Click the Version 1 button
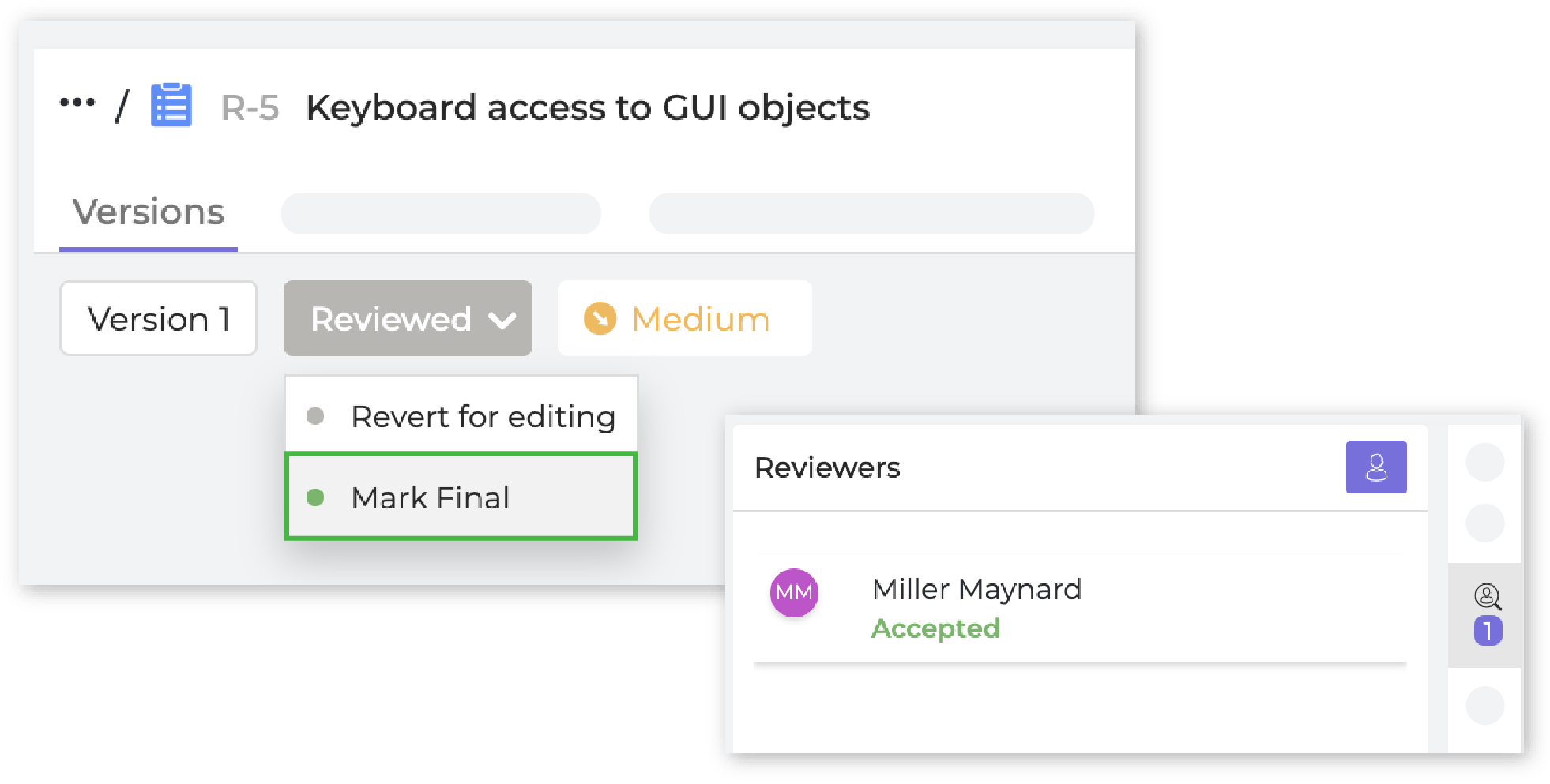 [x=159, y=318]
